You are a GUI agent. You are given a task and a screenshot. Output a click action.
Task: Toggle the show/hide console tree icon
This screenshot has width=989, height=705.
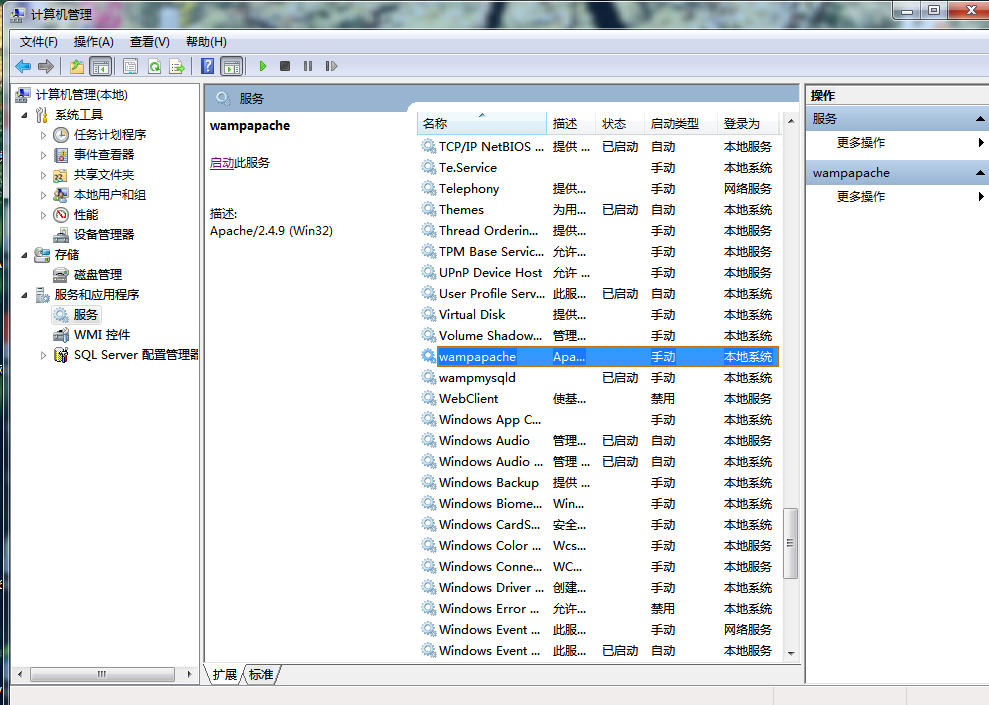[x=100, y=66]
